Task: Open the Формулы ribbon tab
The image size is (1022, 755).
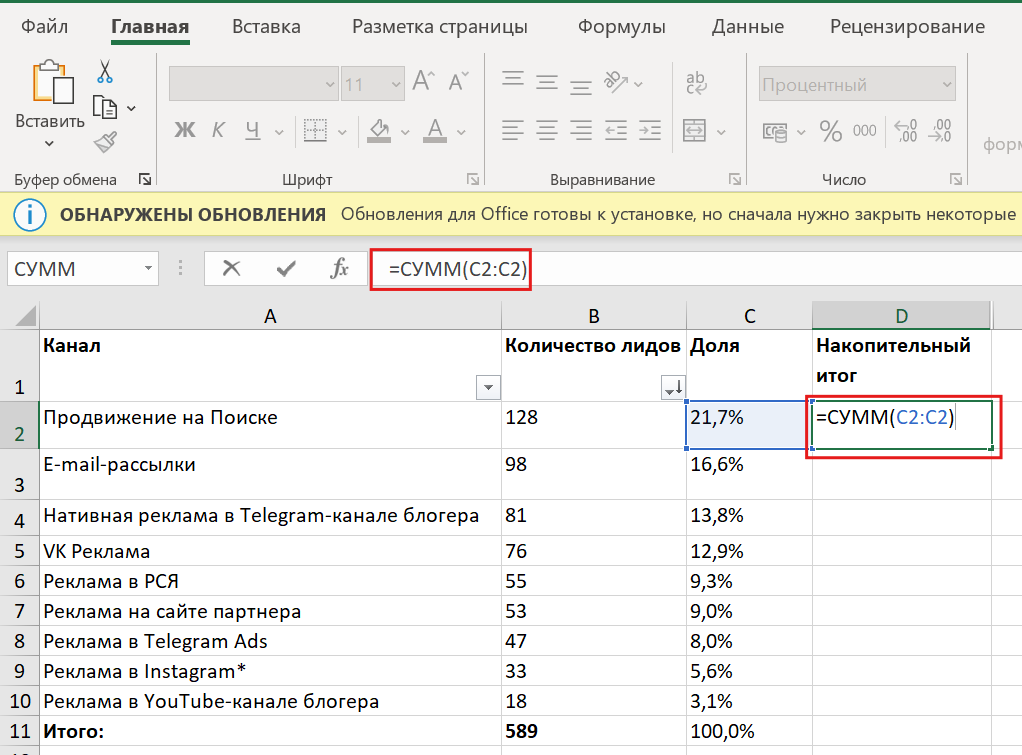Action: (x=621, y=27)
